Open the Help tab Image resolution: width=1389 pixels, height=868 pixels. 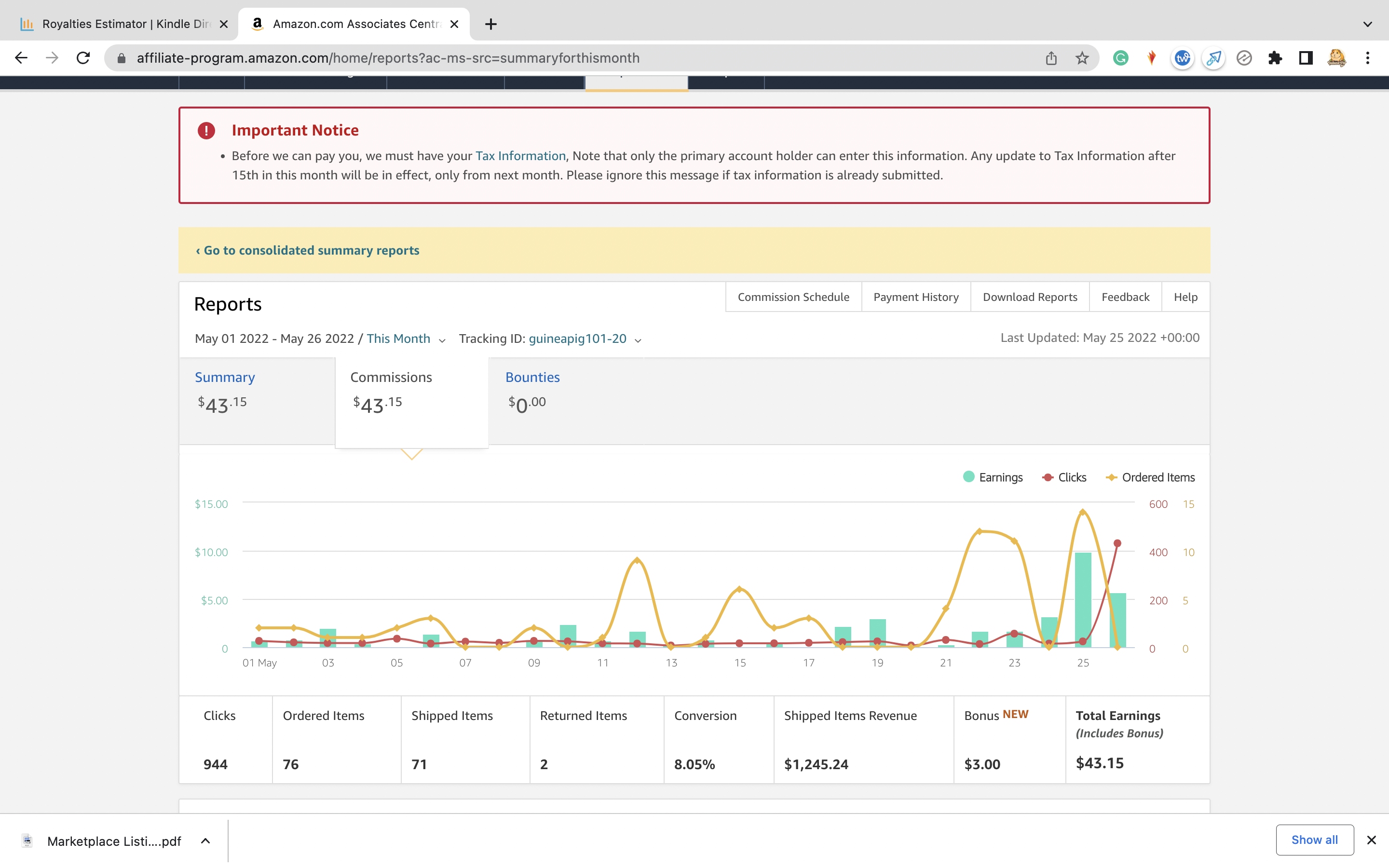click(x=1185, y=297)
